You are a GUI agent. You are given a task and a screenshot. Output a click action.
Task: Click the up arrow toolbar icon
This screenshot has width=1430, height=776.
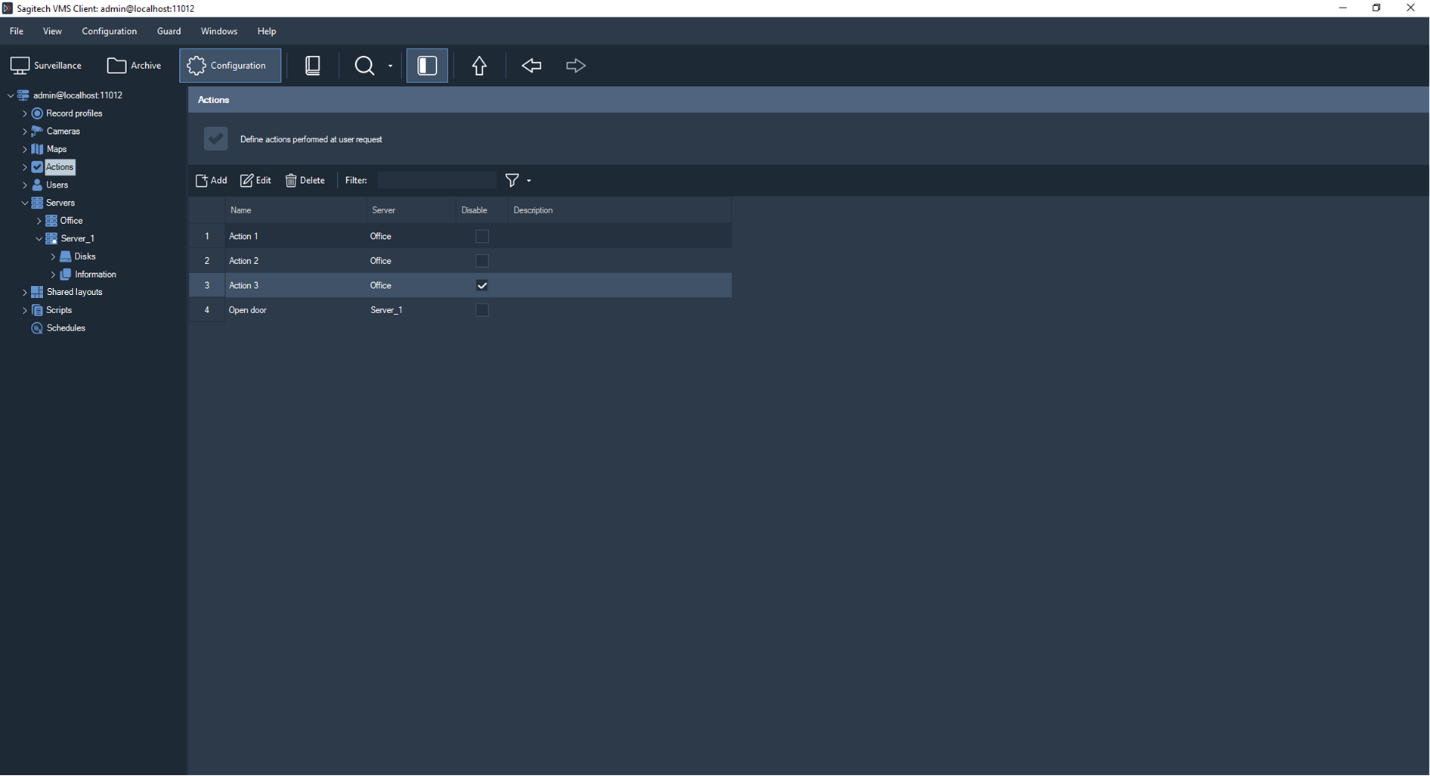coord(479,66)
